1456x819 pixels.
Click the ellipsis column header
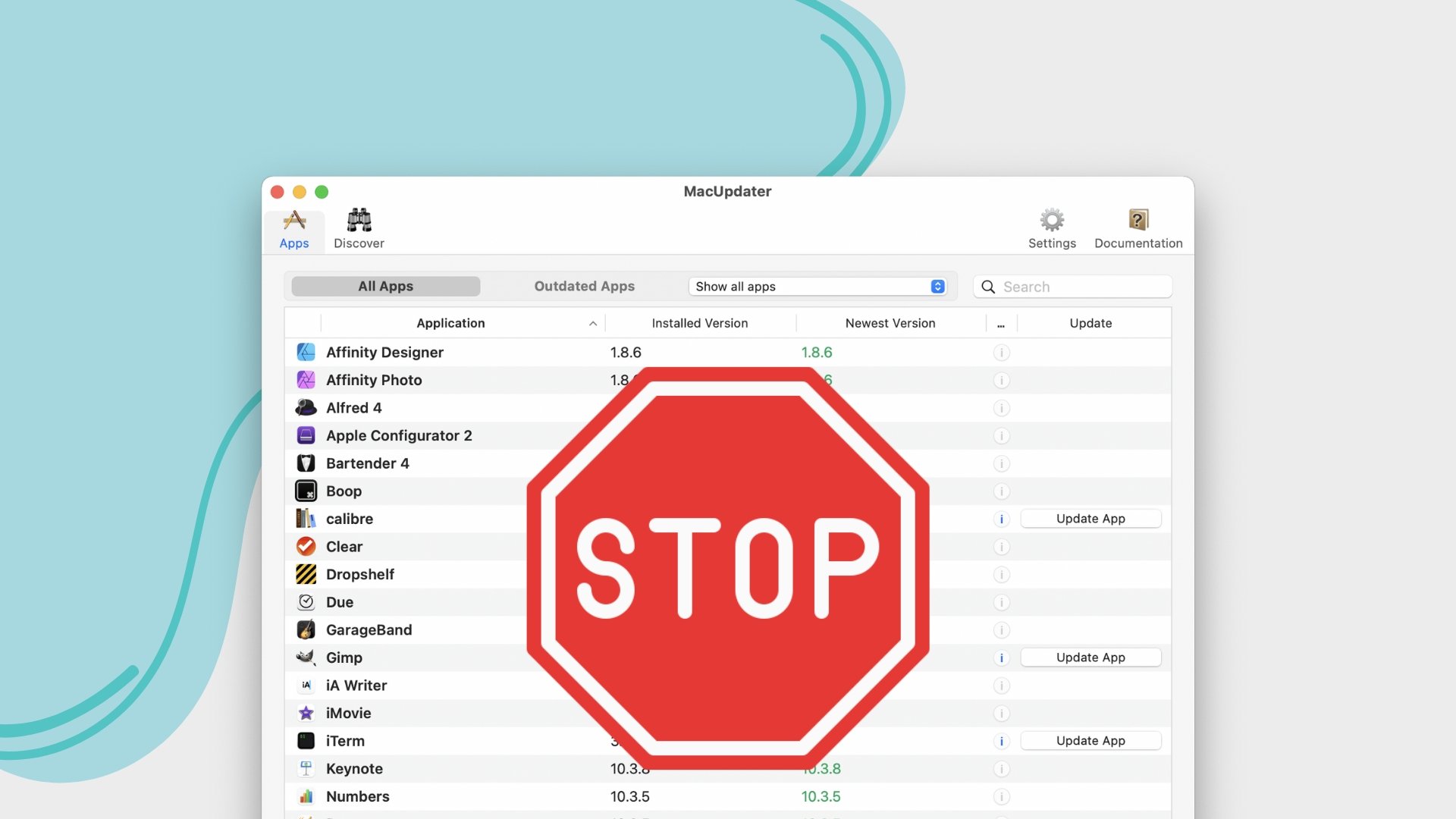pyautogui.click(x=1001, y=325)
